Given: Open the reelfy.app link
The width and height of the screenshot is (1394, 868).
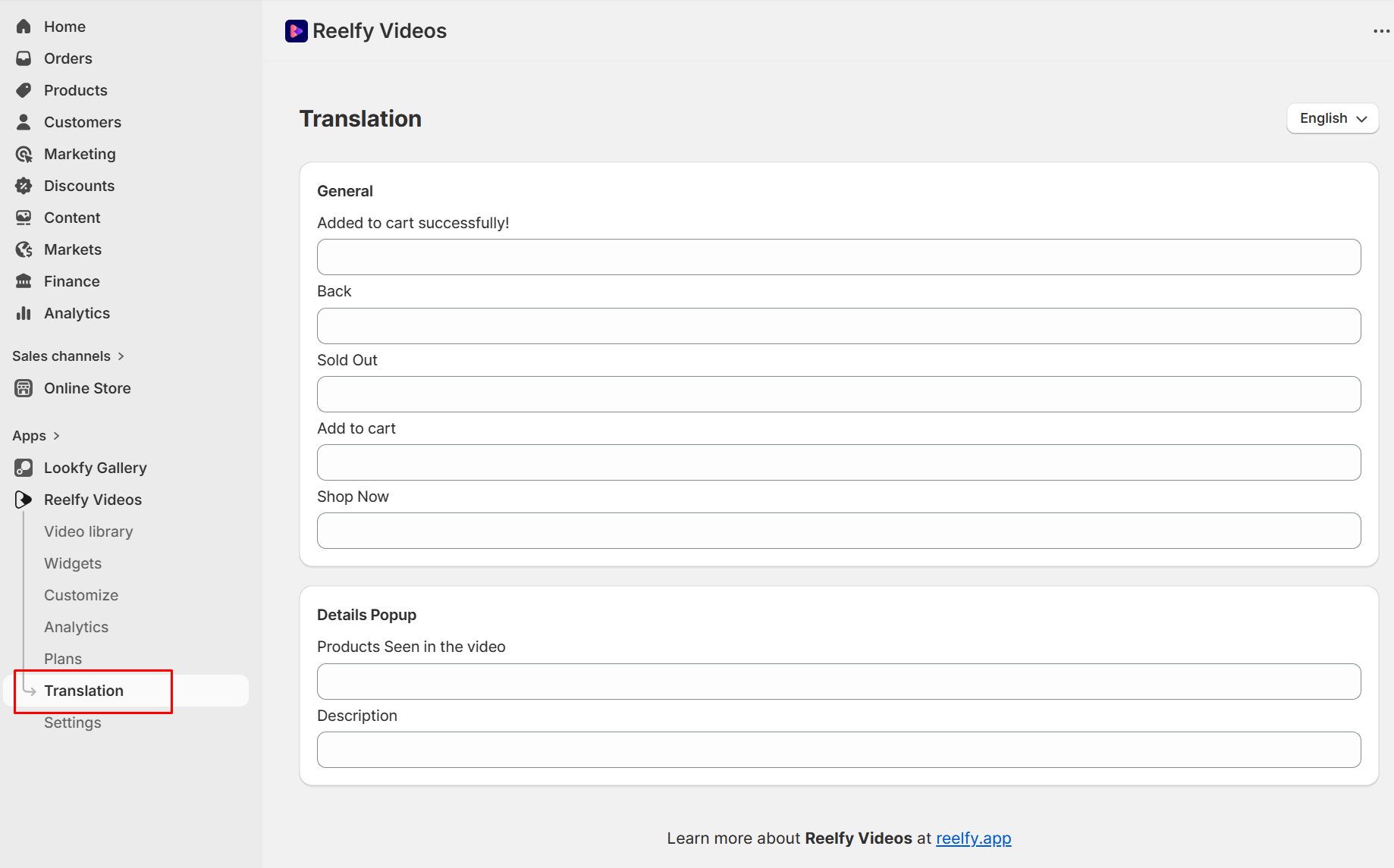Looking at the screenshot, I should [973, 838].
